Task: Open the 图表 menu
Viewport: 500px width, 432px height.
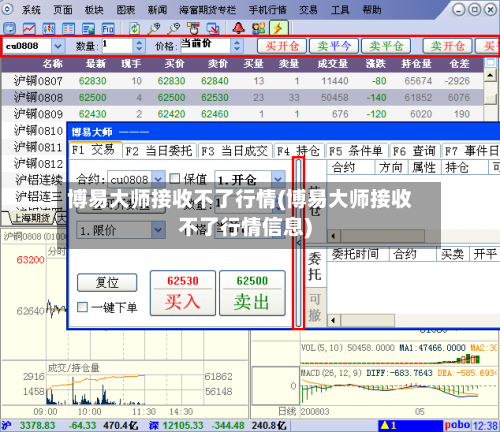Action: click(x=126, y=10)
